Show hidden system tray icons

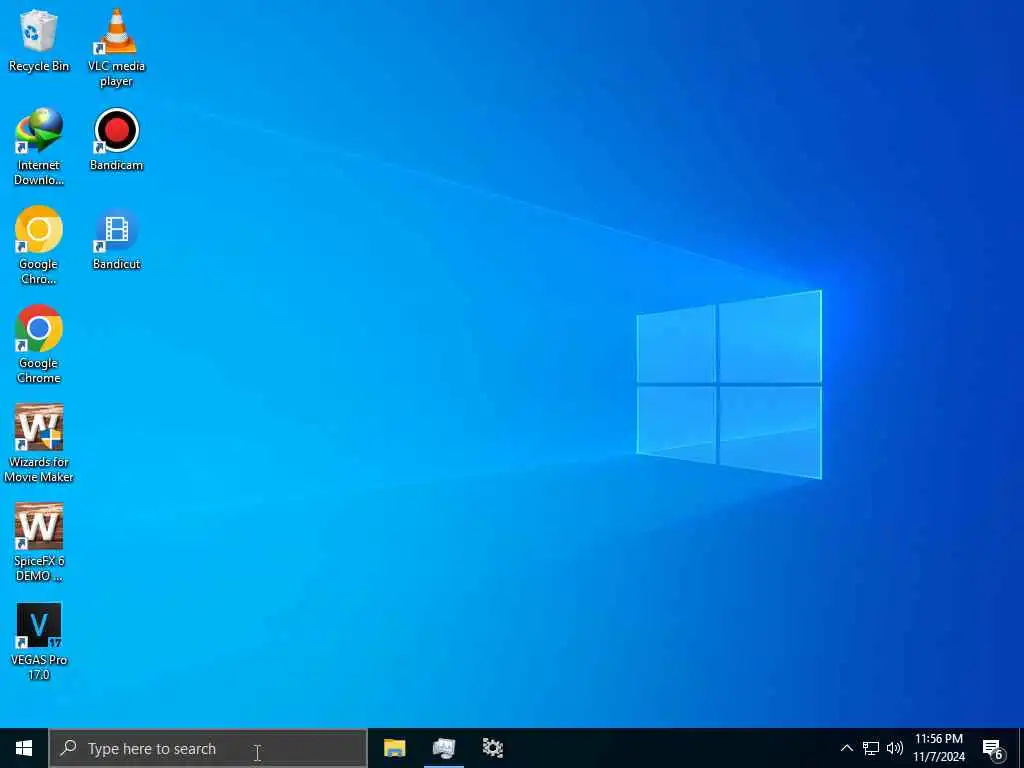[846, 748]
